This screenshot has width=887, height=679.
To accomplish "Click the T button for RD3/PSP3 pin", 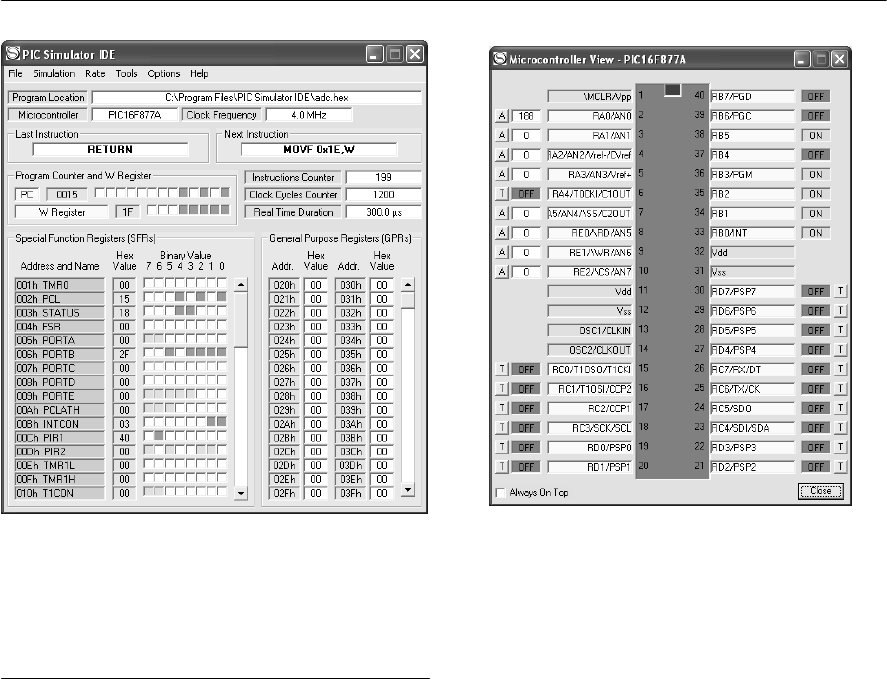I will point(841,448).
